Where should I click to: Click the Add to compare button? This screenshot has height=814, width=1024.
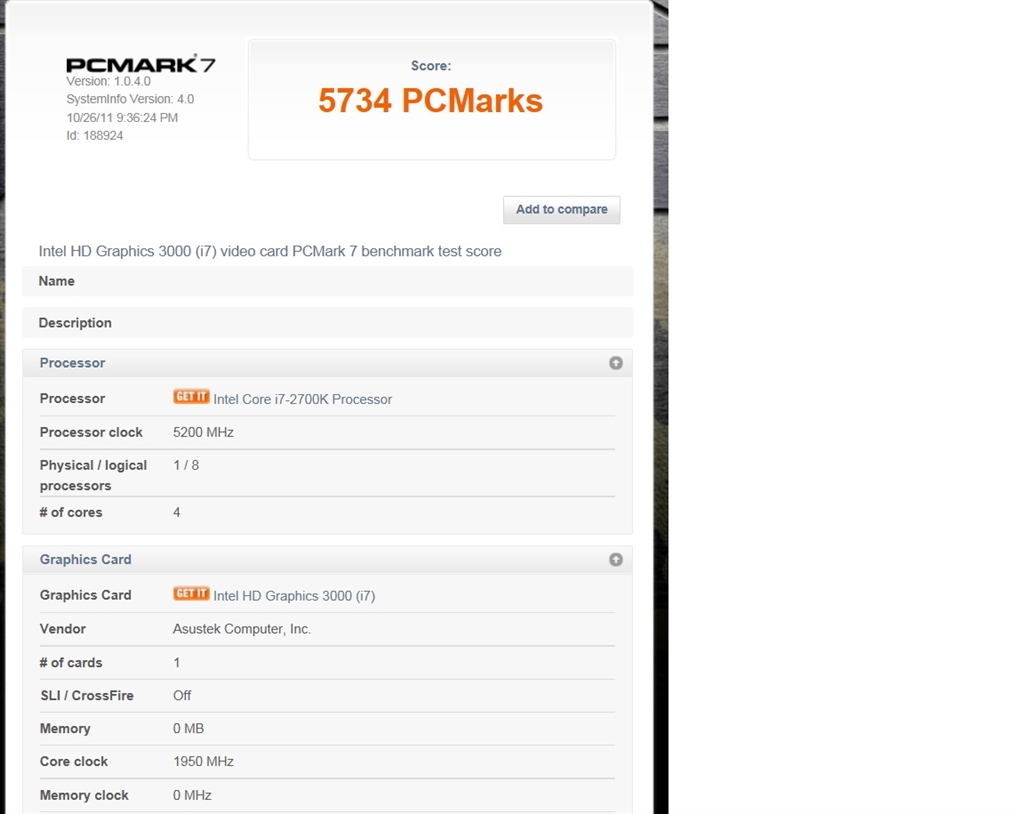pos(562,210)
